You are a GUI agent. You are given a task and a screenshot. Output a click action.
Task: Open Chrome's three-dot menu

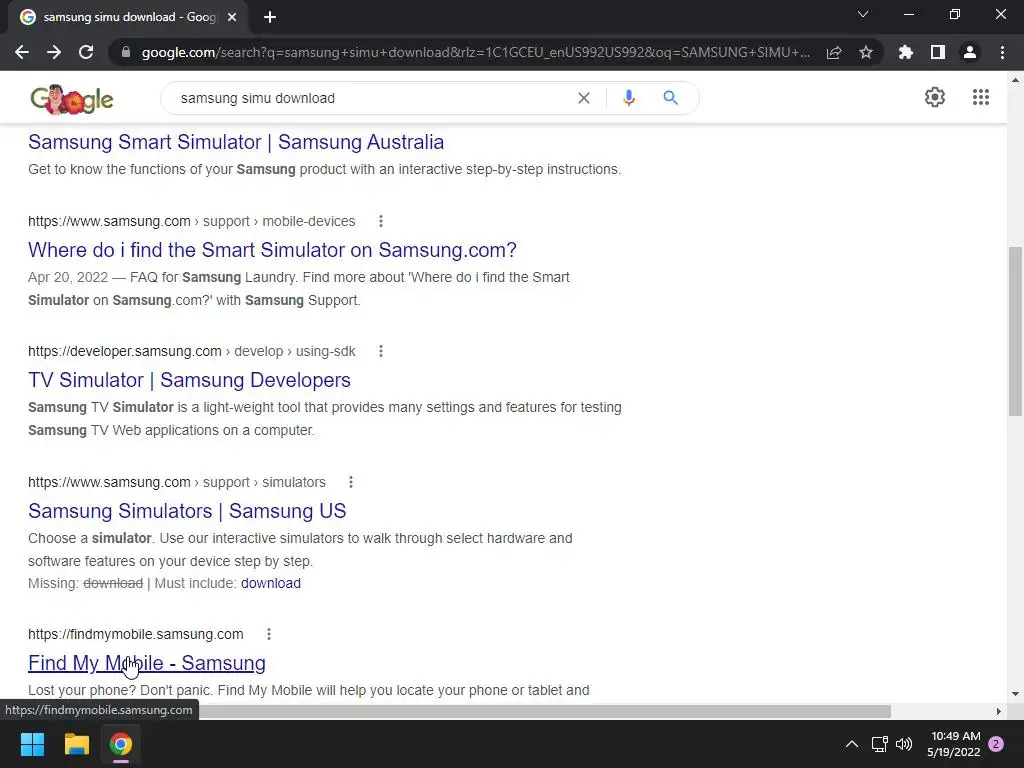point(1002,52)
